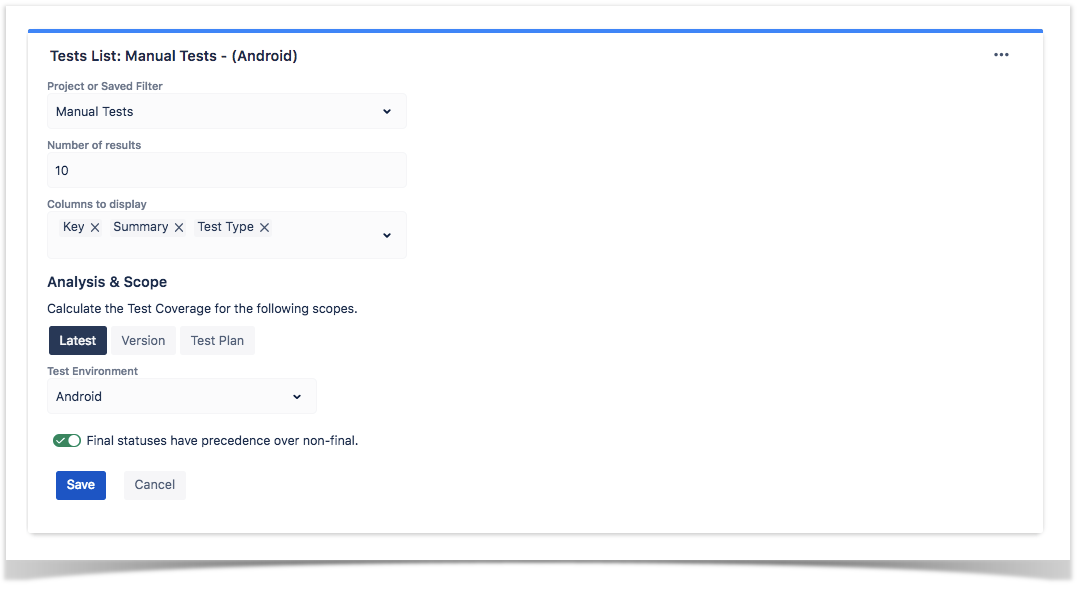Remove the Key column tag

[95, 227]
